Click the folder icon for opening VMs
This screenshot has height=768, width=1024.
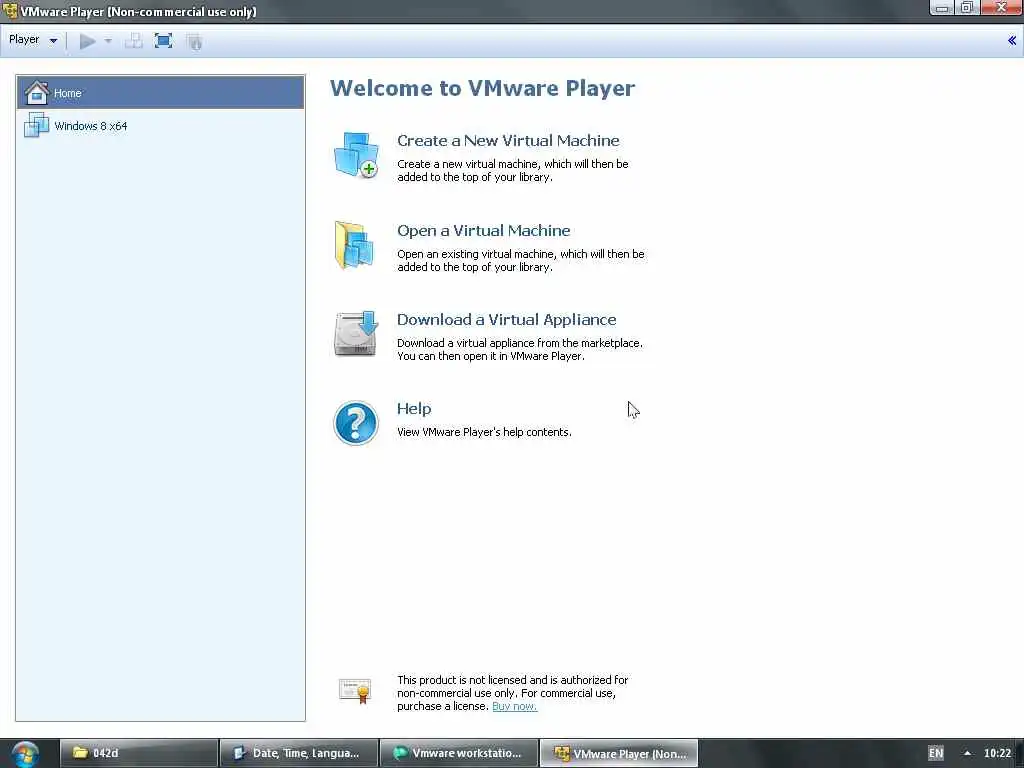point(355,245)
